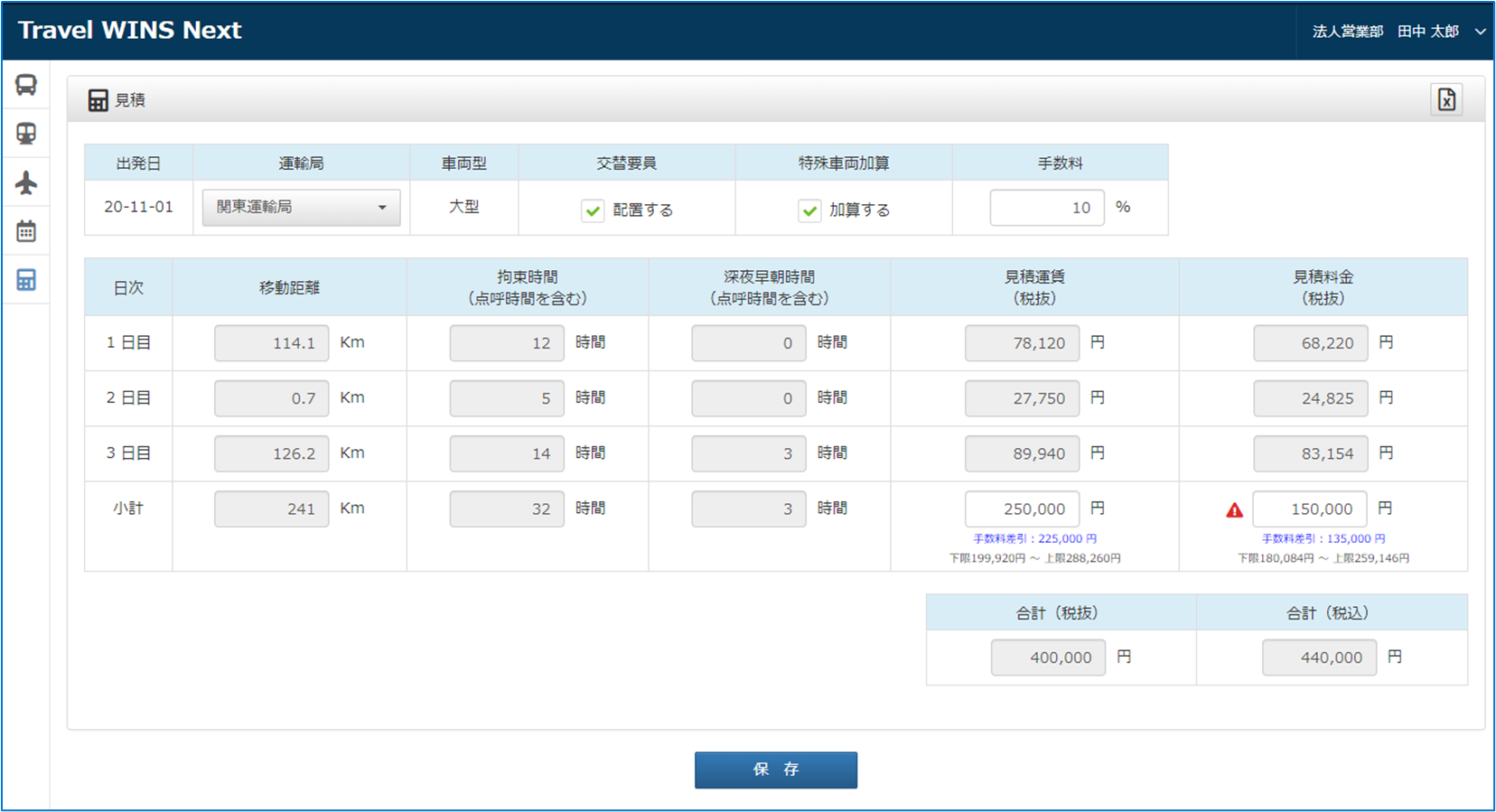Screen dimensions: 1496x812
Task: Click the user name 田中 太郎
Action: 1427,32
